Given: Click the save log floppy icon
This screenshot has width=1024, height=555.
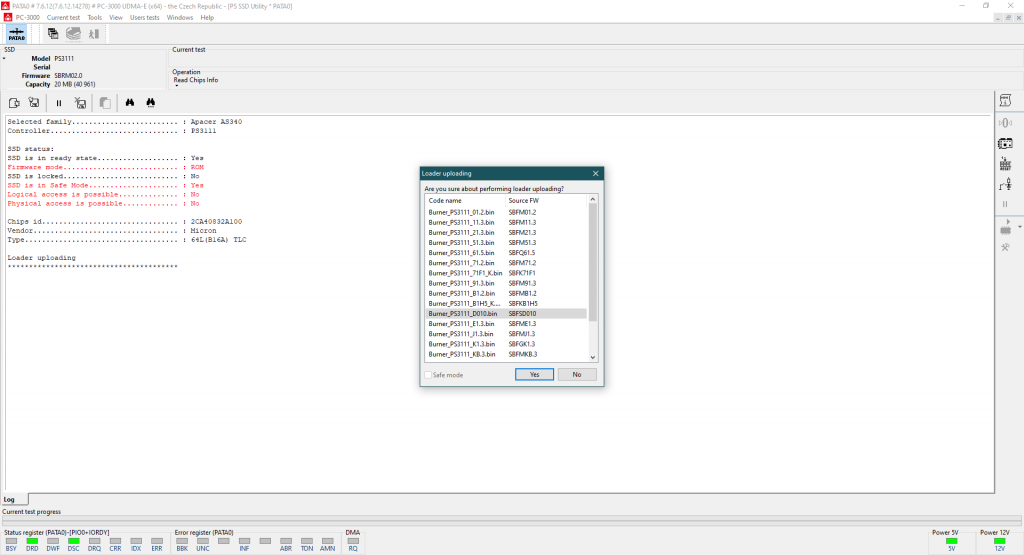Looking at the screenshot, I should (33, 102).
